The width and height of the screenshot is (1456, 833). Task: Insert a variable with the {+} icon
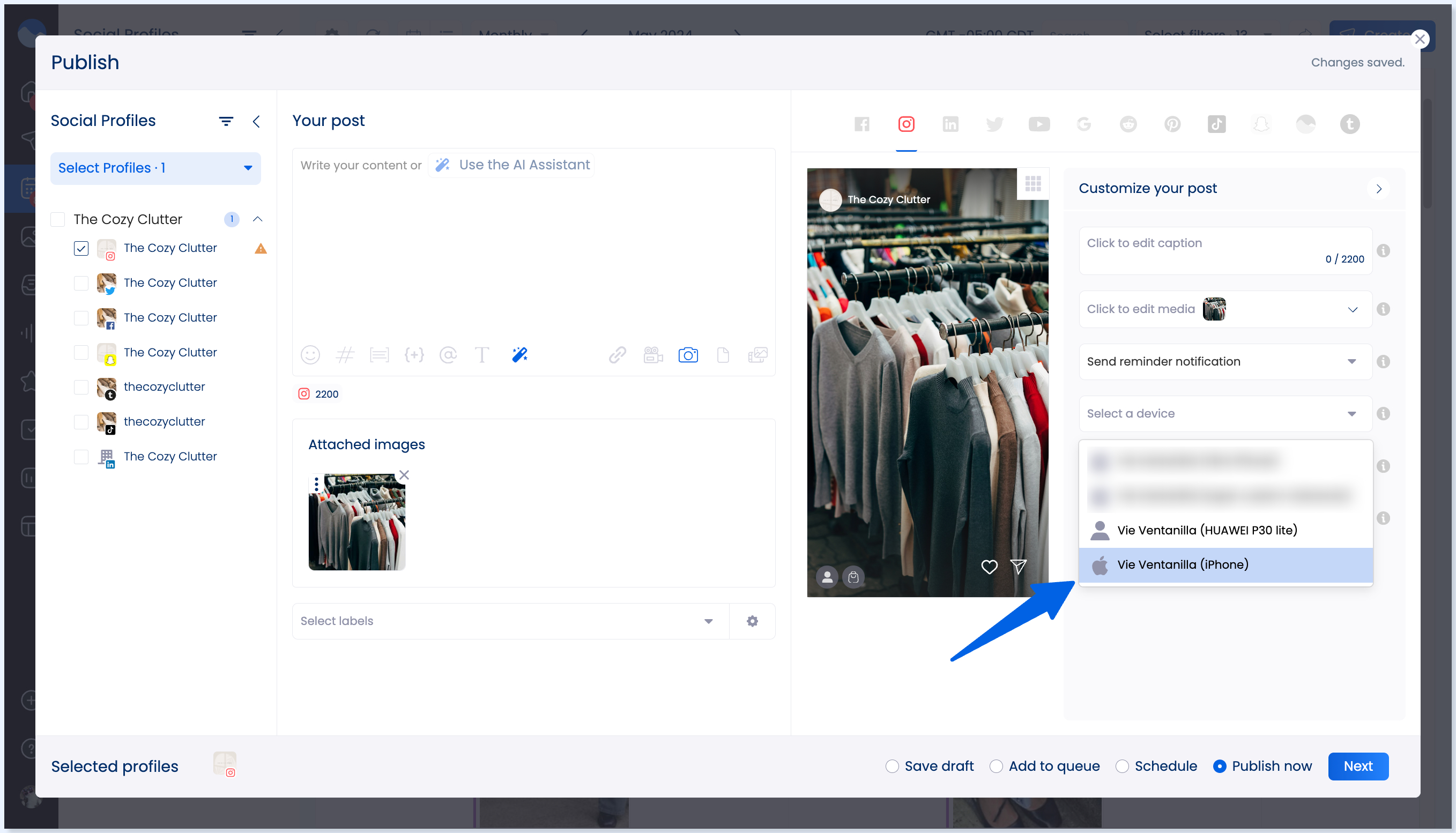[x=414, y=355]
